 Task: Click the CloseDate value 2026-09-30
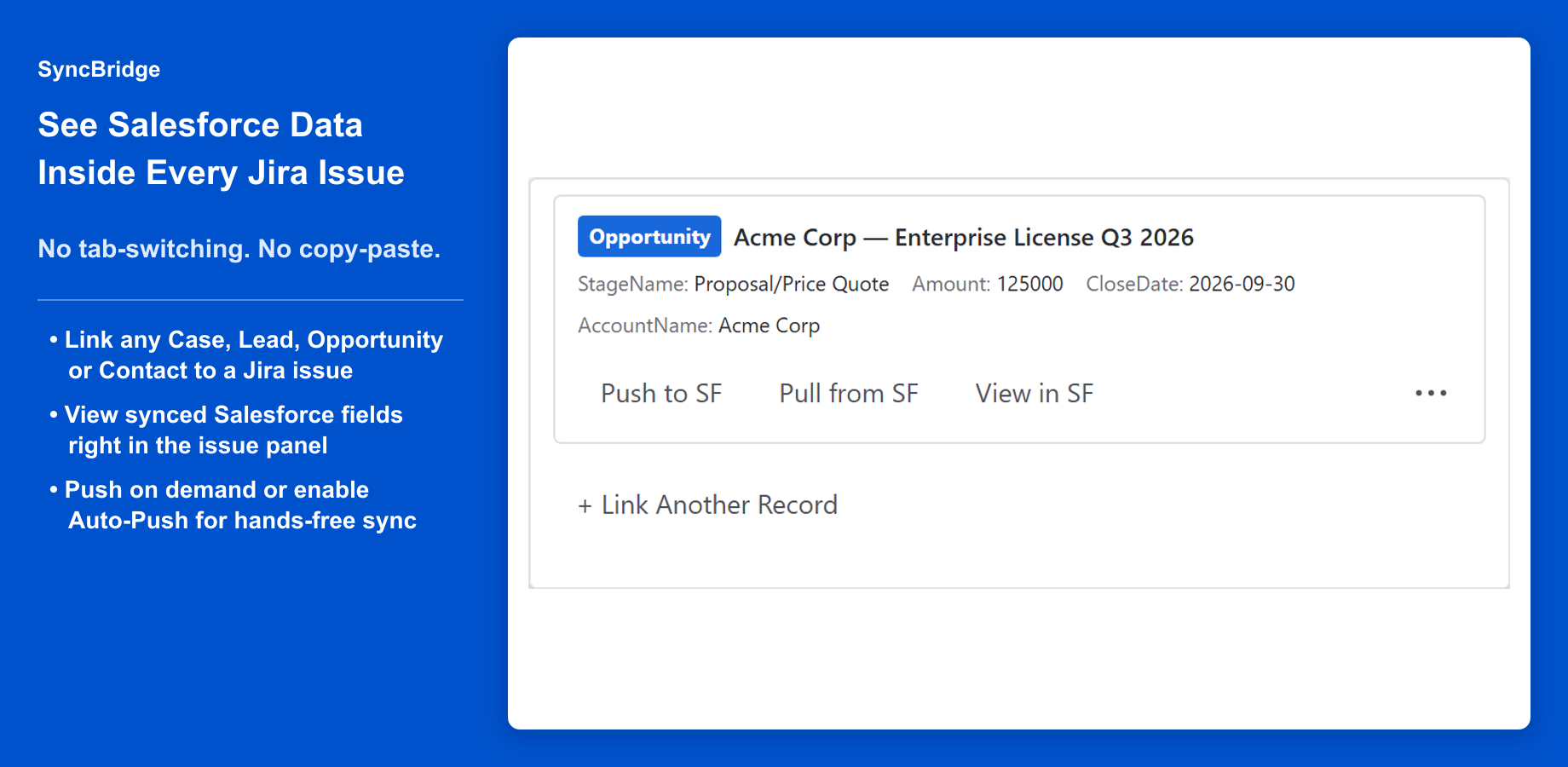click(1242, 284)
